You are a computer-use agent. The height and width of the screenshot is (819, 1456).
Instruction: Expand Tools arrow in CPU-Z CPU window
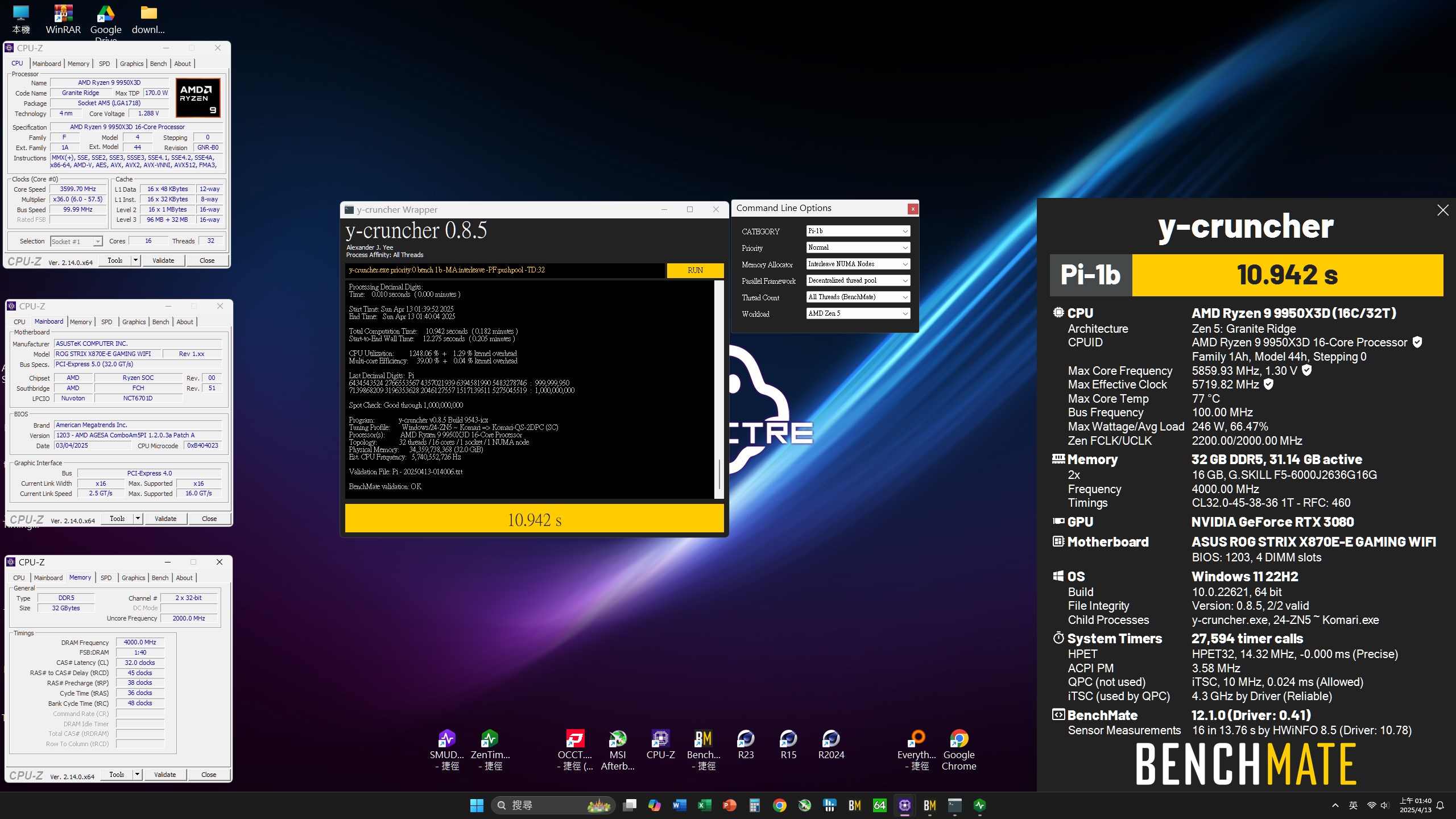(x=135, y=260)
